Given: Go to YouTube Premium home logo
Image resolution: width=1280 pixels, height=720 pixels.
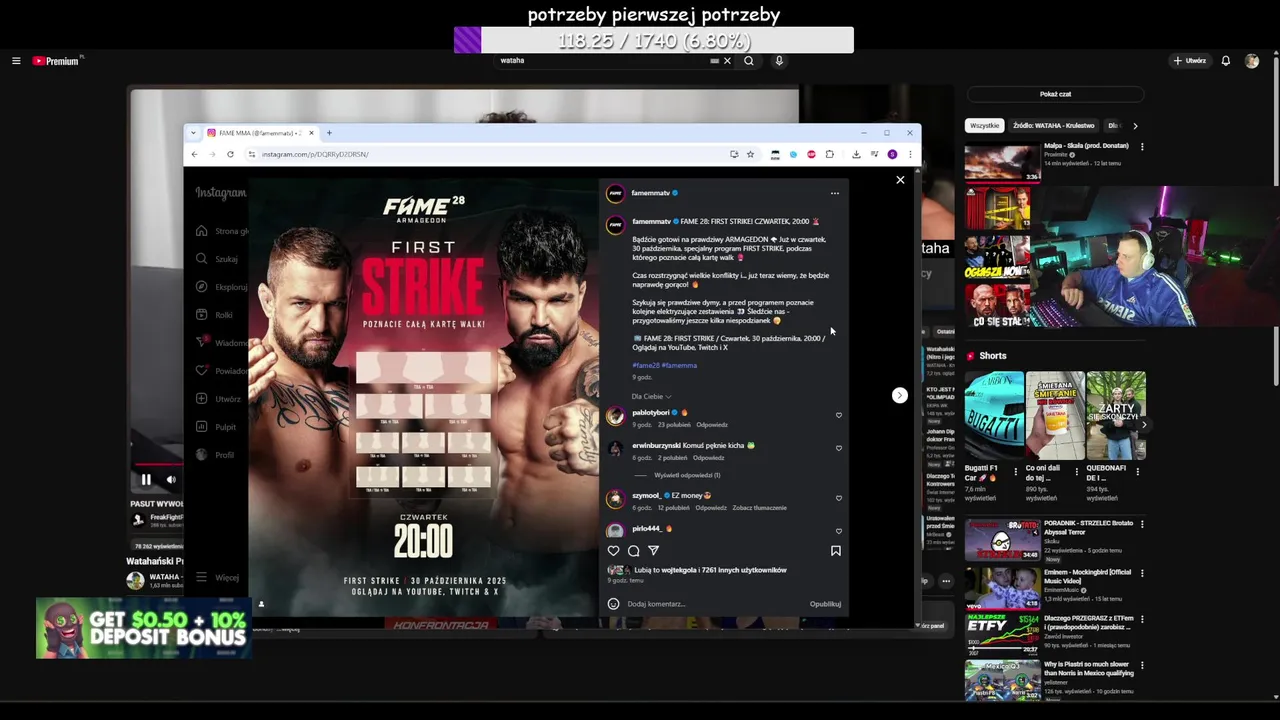Looking at the screenshot, I should 56,61.
